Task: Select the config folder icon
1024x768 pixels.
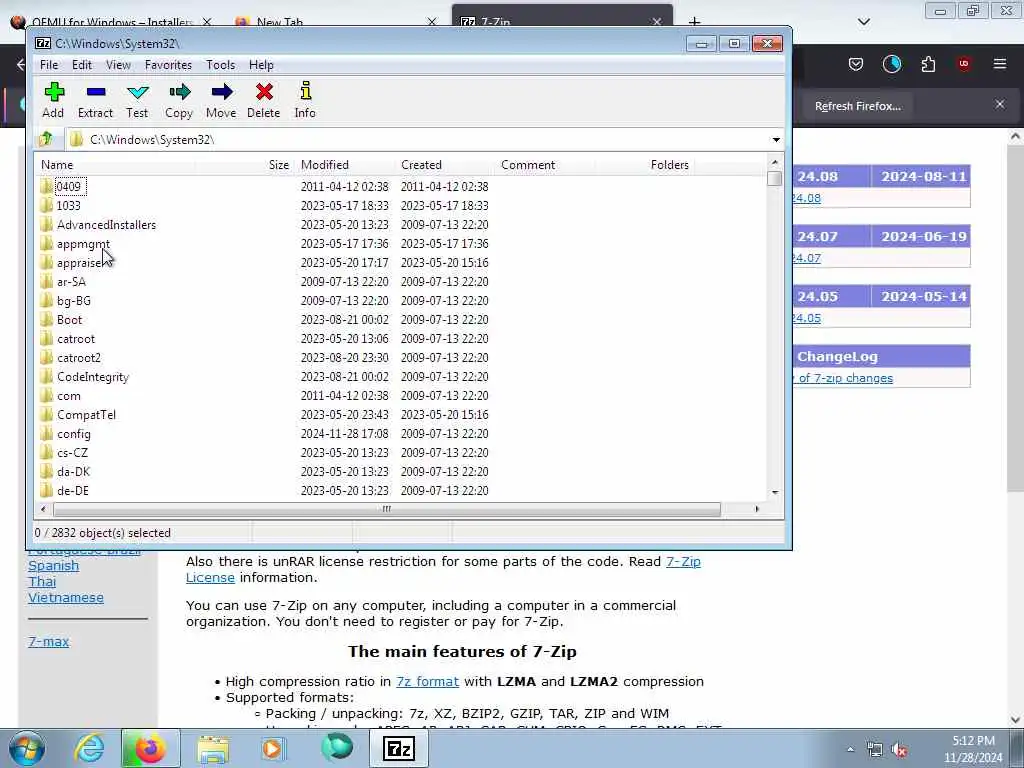Action: 46,434
